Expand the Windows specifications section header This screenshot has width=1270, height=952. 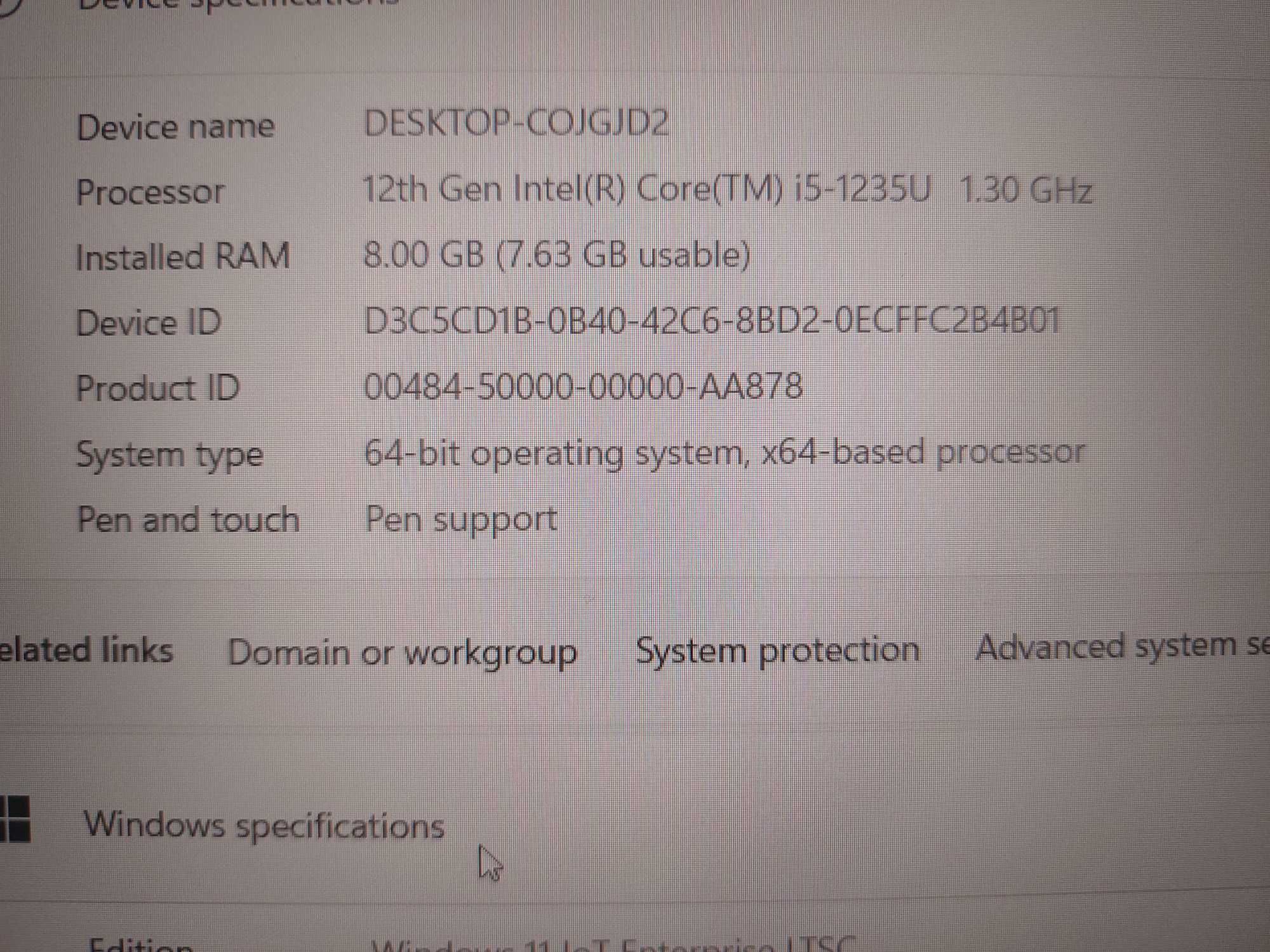pyautogui.click(x=264, y=825)
